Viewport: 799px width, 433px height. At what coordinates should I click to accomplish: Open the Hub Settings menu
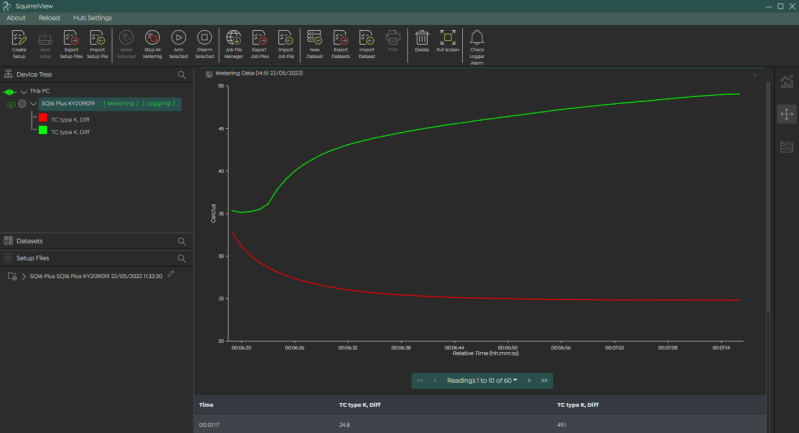pos(92,18)
